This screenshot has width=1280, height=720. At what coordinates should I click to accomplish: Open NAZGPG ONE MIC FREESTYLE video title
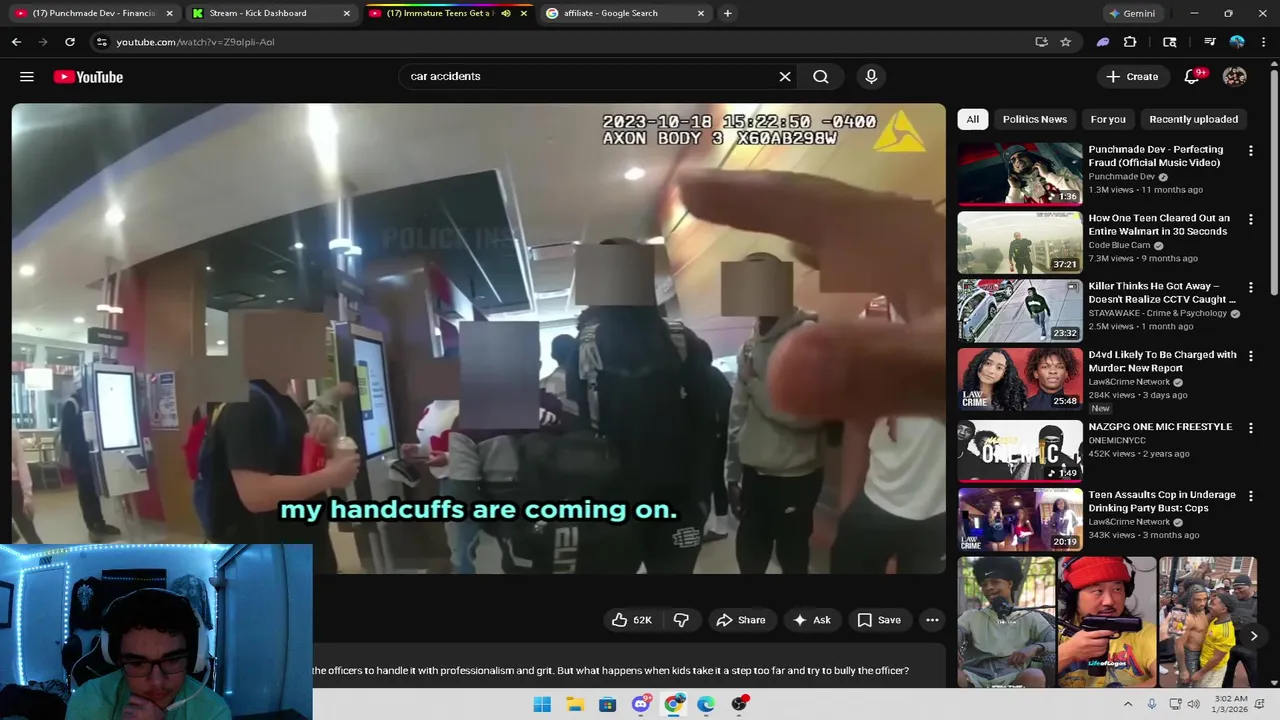pos(1160,427)
